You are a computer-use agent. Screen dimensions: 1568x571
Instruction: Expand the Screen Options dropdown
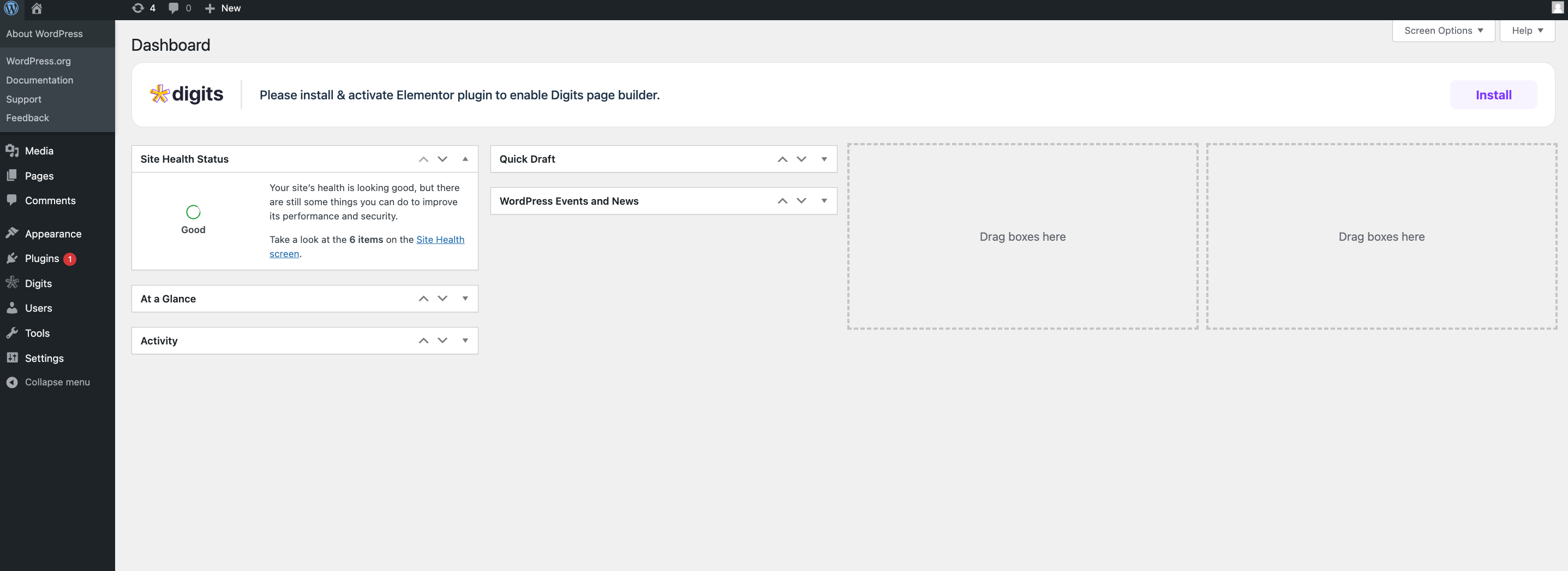pyautogui.click(x=1443, y=31)
